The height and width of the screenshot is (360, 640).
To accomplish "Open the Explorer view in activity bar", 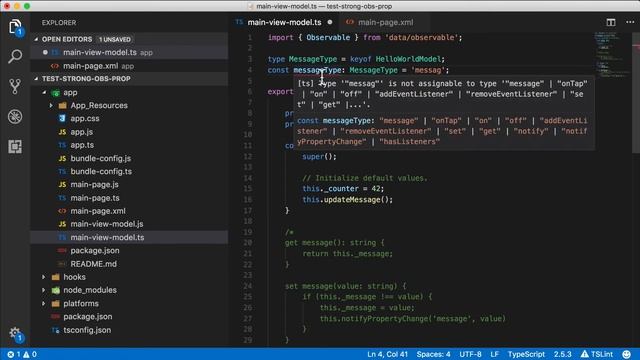I will [x=15, y=27].
